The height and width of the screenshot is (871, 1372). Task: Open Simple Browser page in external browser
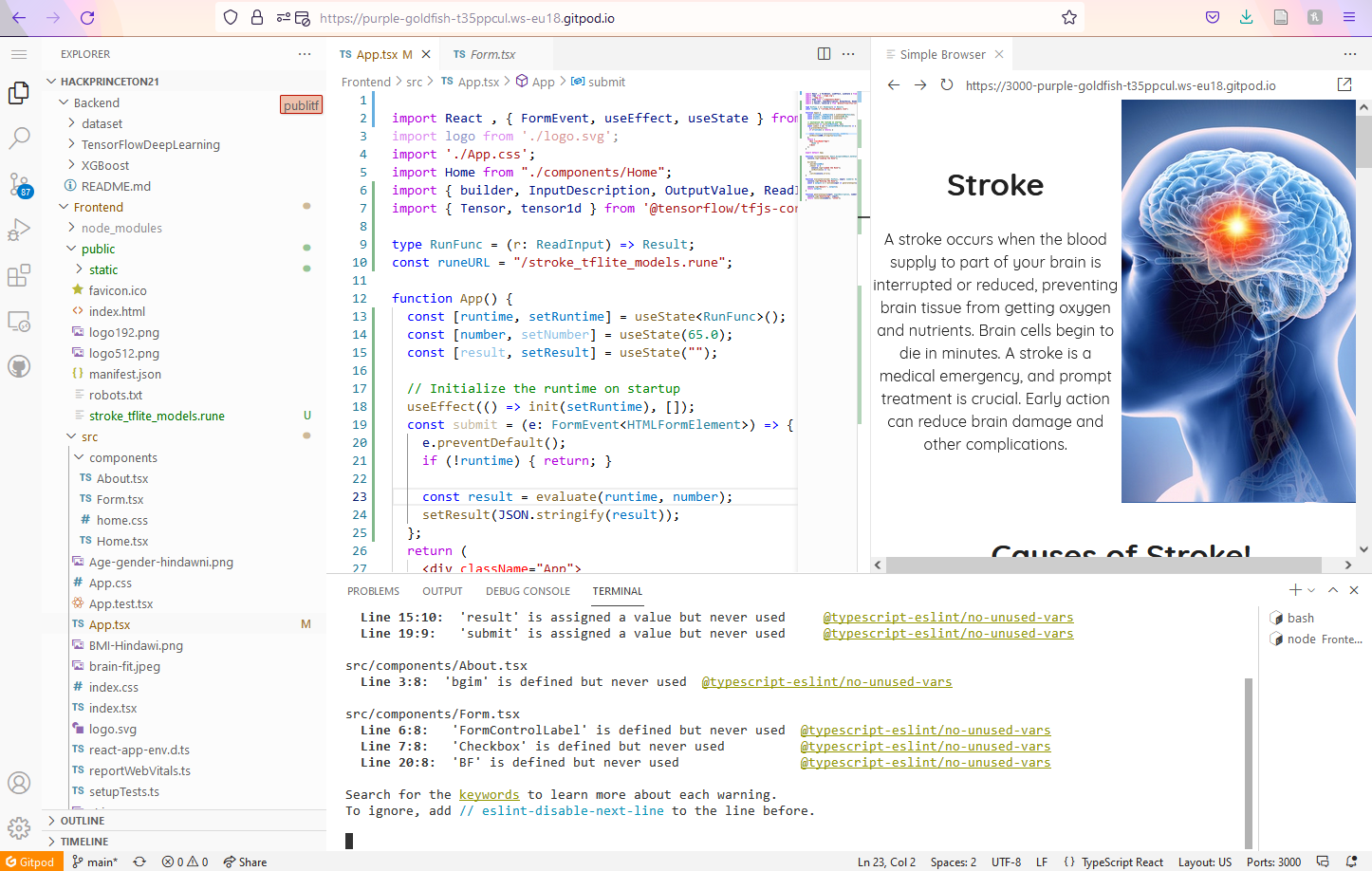[x=1344, y=84]
